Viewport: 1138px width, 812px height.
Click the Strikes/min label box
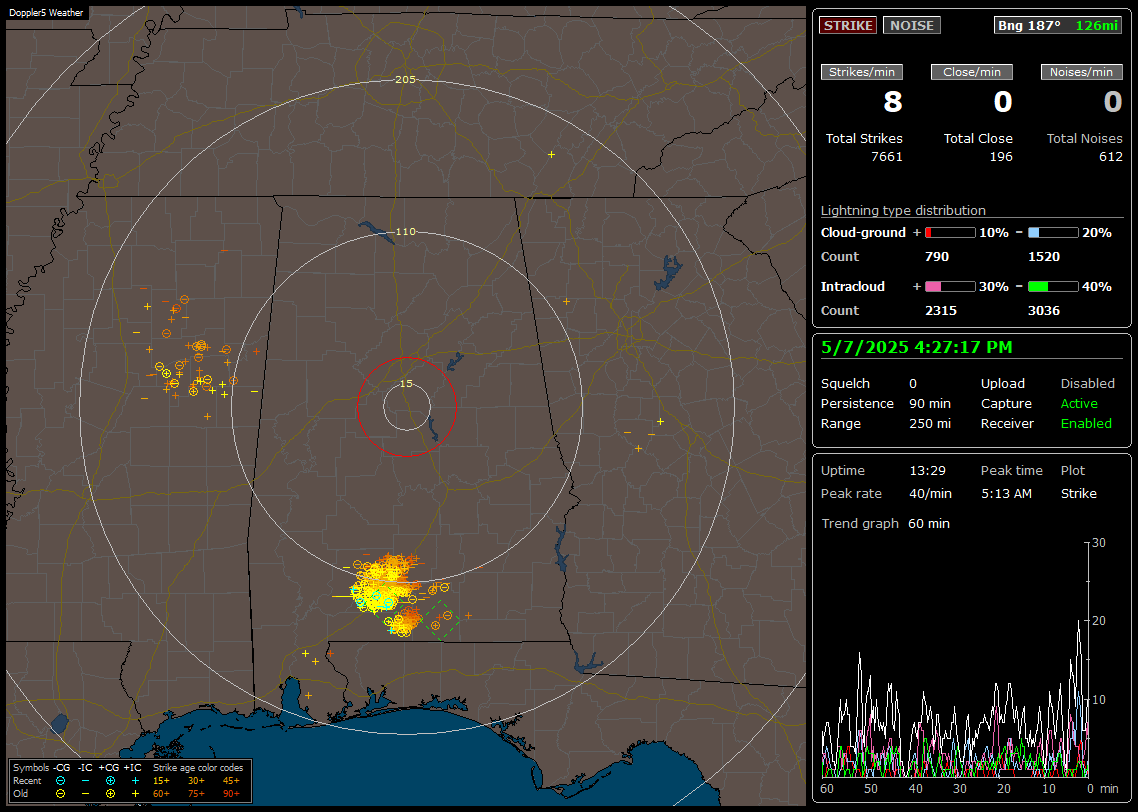(x=861, y=72)
